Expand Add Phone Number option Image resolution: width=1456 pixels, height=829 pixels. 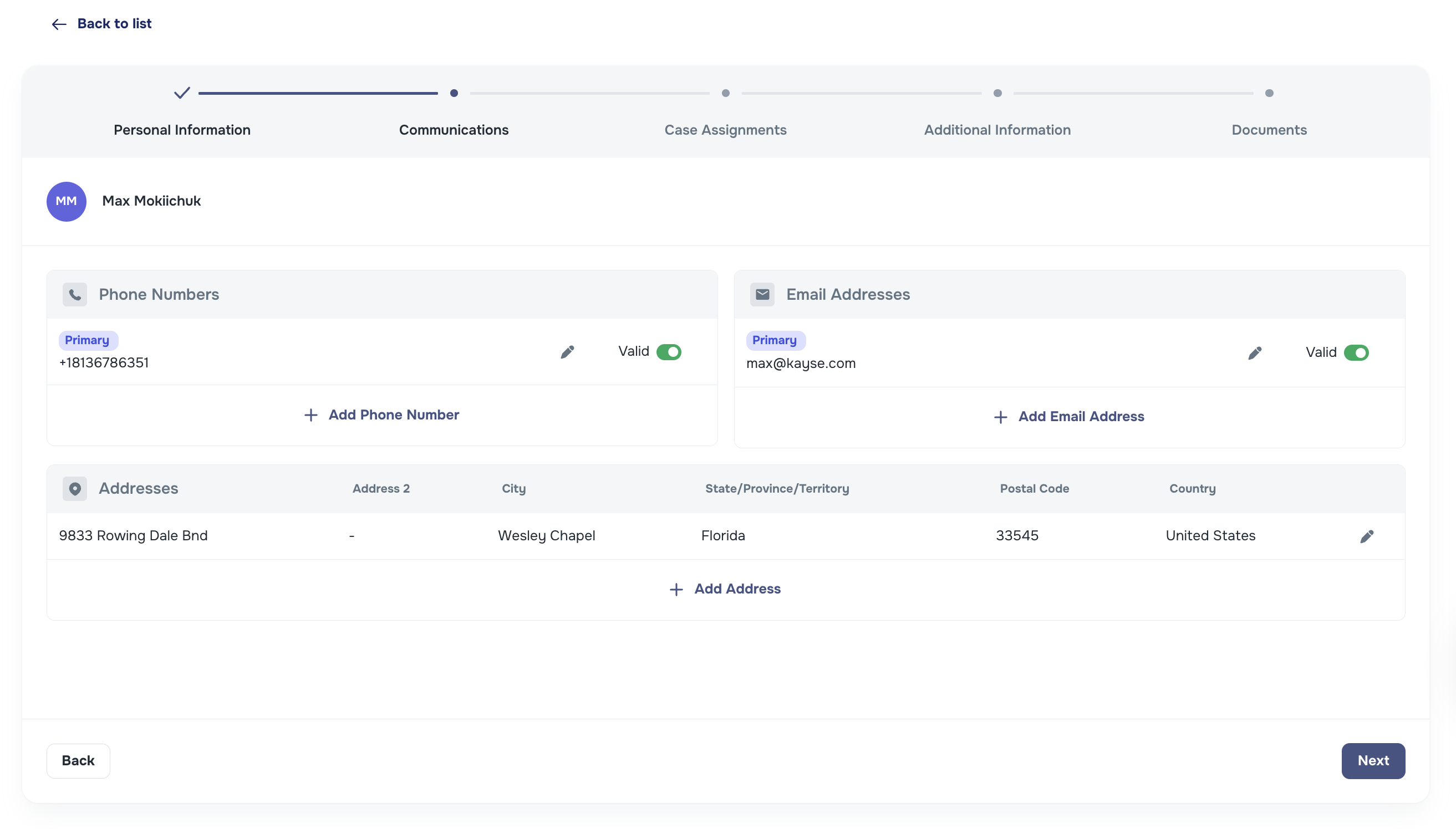coord(381,415)
